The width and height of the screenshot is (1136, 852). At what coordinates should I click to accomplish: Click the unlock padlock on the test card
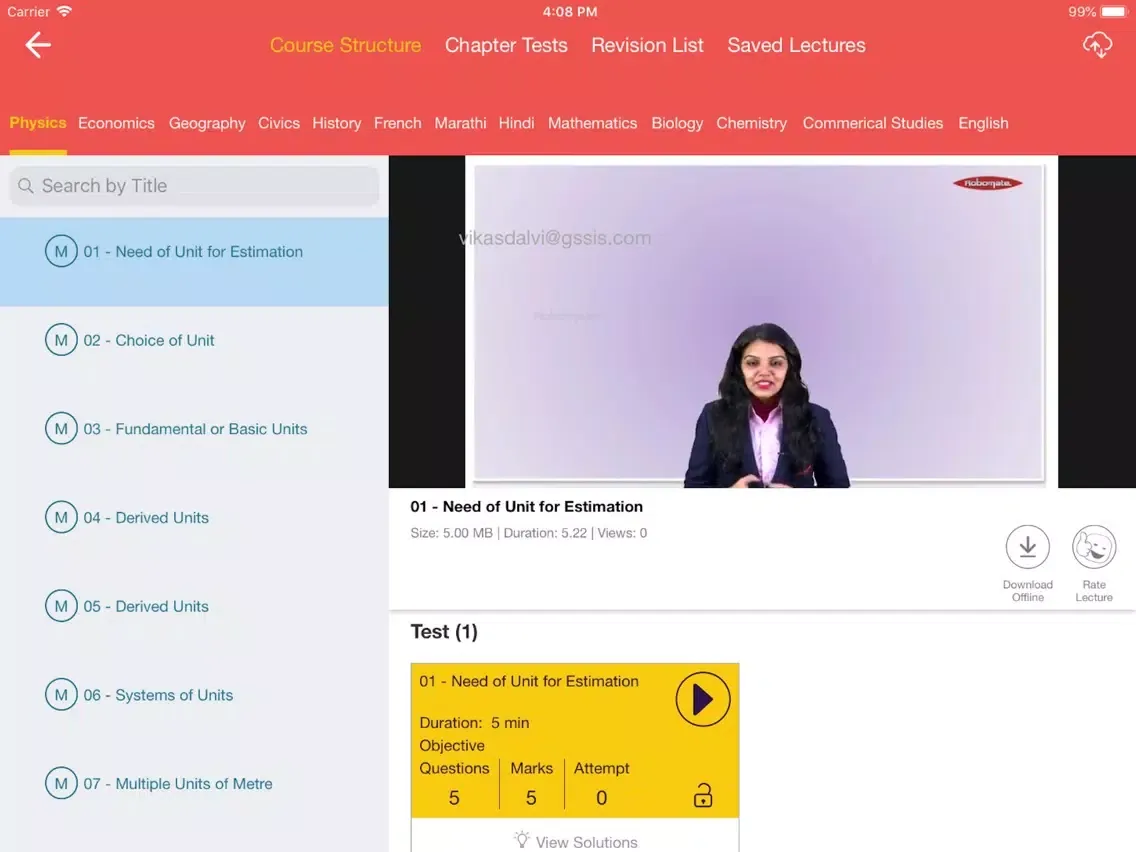click(703, 795)
